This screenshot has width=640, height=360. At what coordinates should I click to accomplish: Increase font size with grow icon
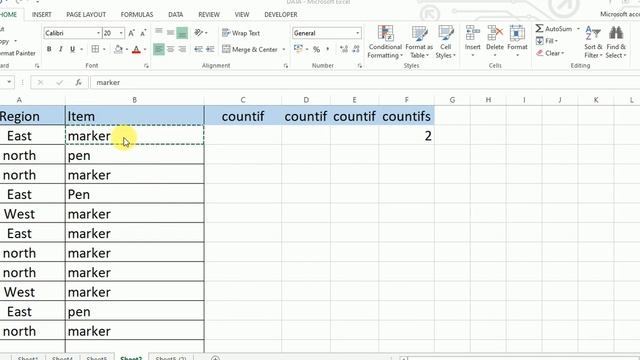(131, 33)
